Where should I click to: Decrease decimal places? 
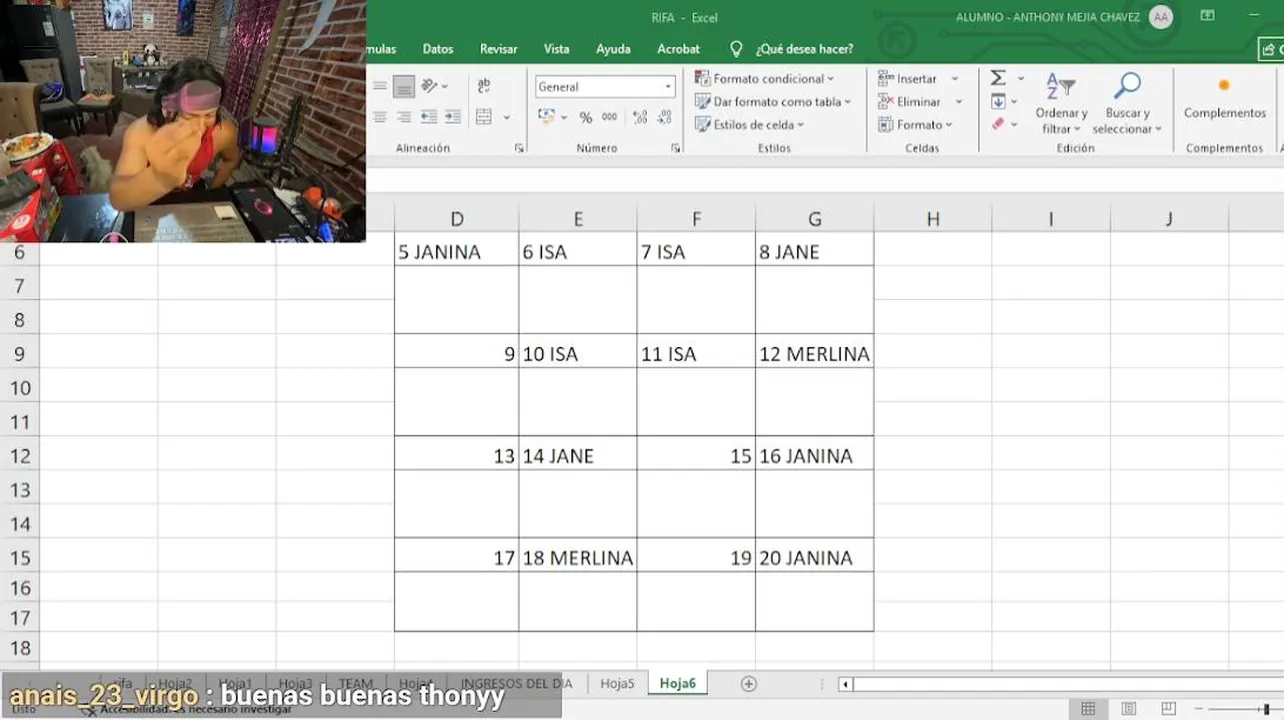pos(664,117)
